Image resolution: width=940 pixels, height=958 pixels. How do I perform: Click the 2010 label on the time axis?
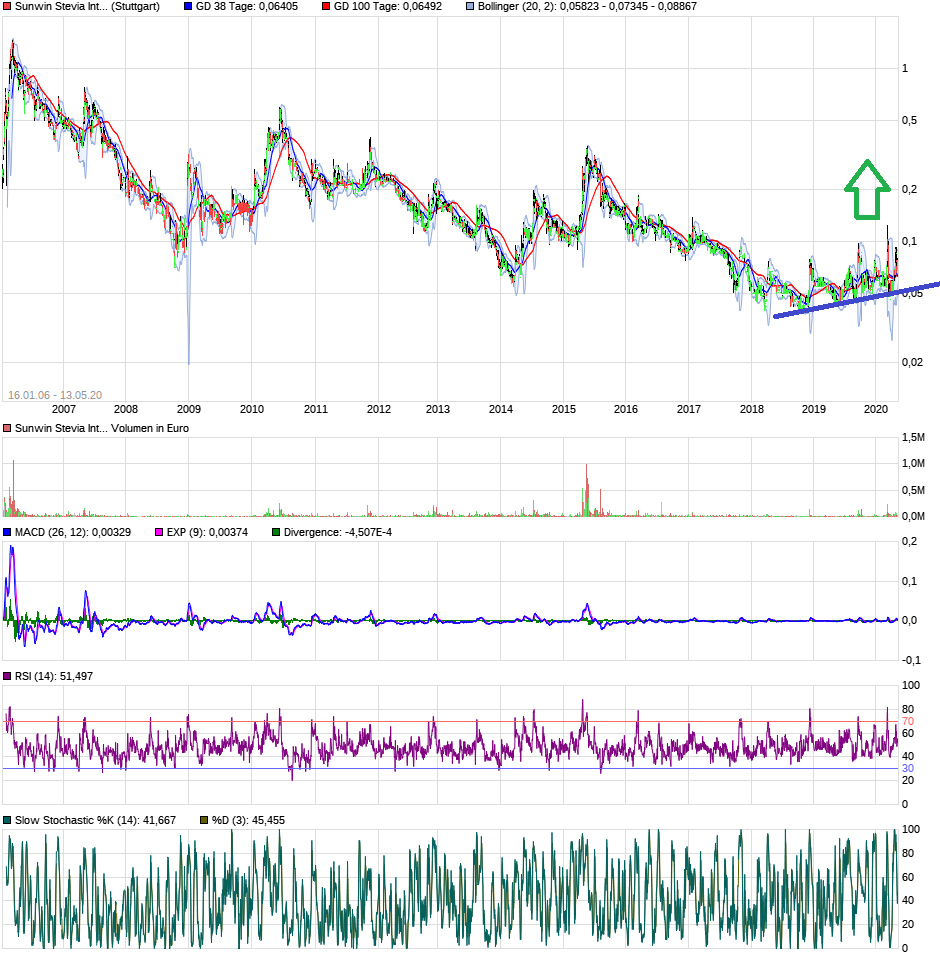[252, 409]
